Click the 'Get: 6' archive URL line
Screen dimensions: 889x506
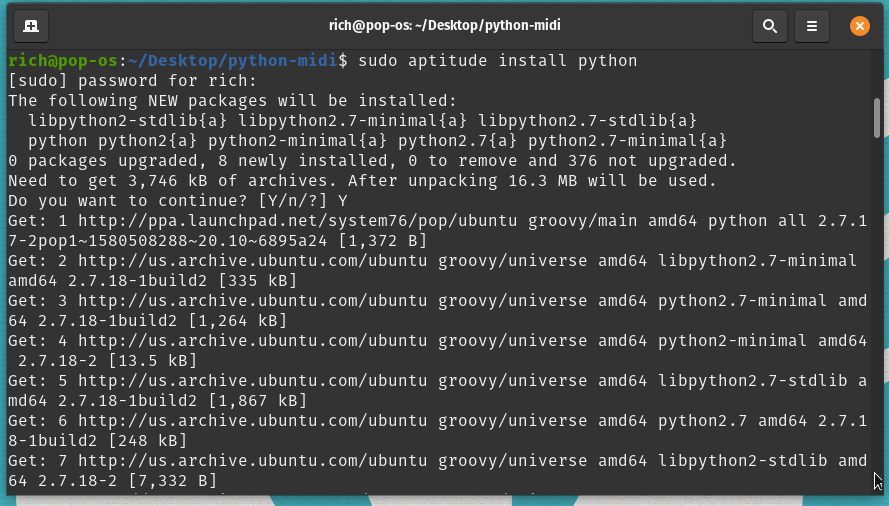pos(438,421)
